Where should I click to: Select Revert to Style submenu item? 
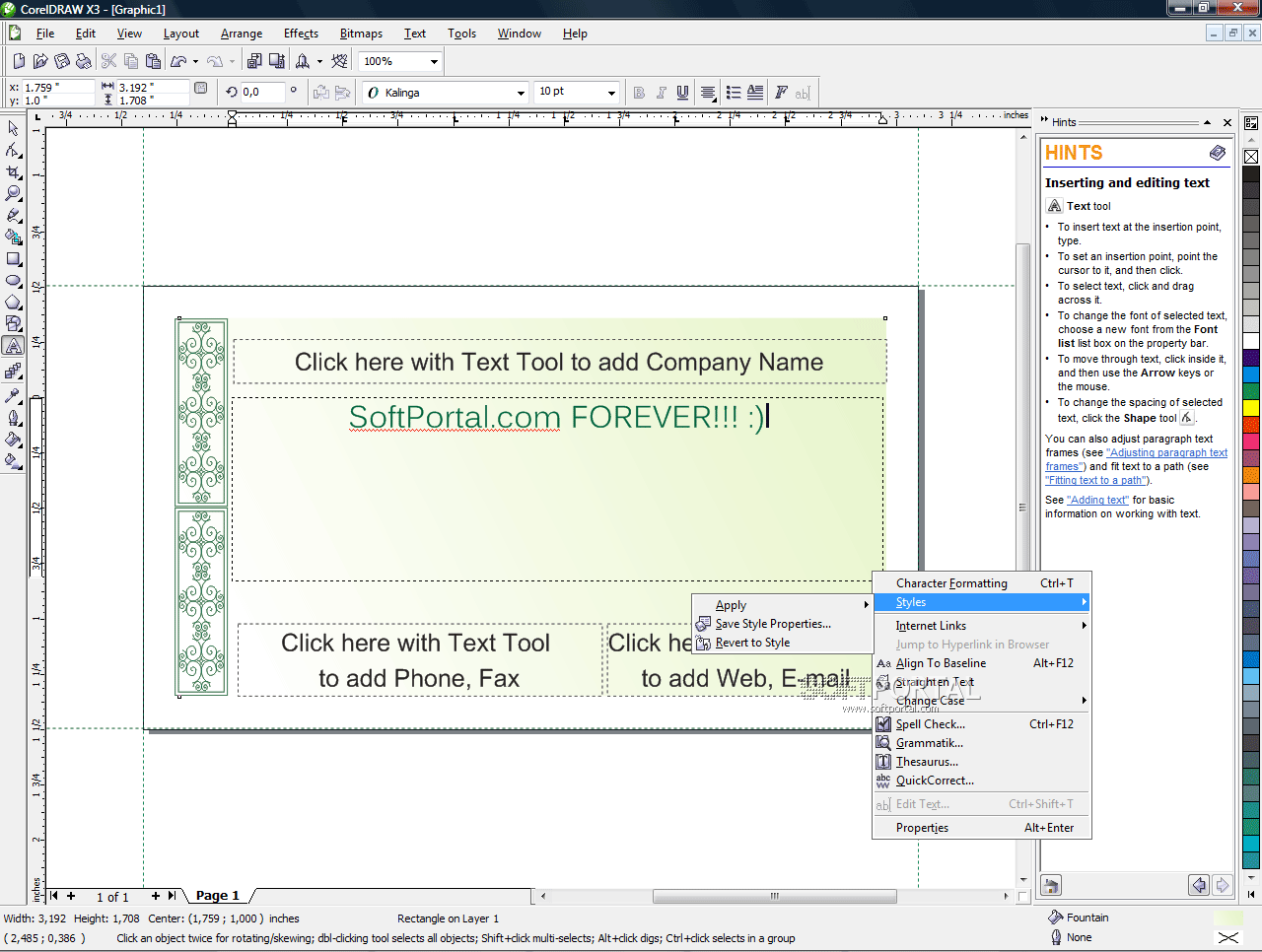coord(782,643)
